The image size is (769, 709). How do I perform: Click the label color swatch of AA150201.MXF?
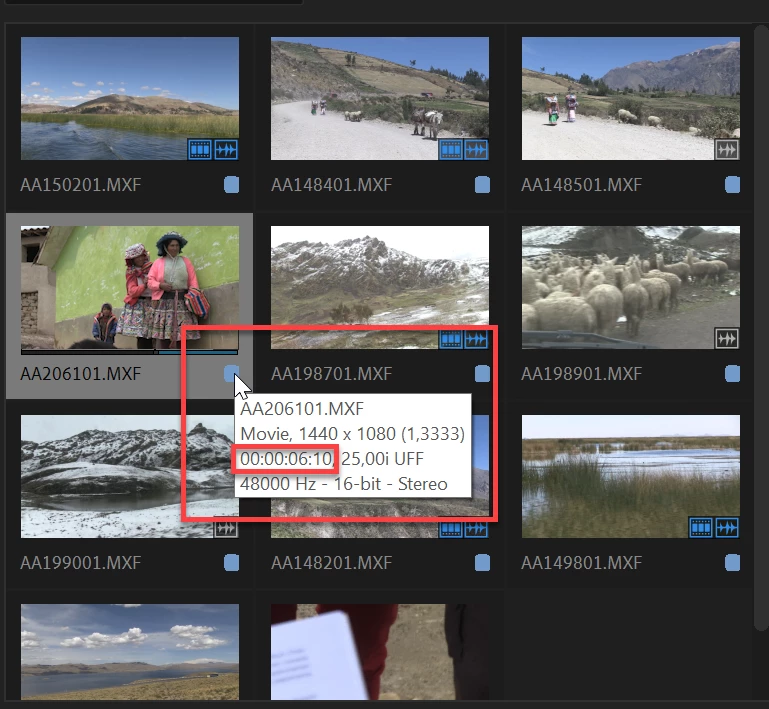pyautogui.click(x=231, y=185)
